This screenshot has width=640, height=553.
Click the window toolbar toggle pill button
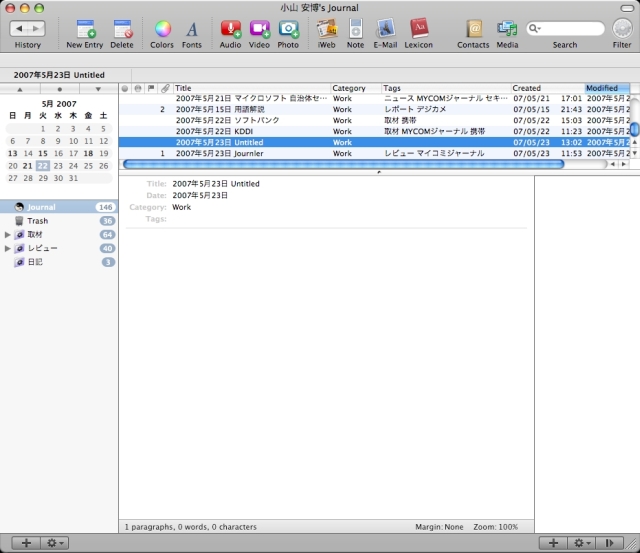pyautogui.click(x=627, y=8)
